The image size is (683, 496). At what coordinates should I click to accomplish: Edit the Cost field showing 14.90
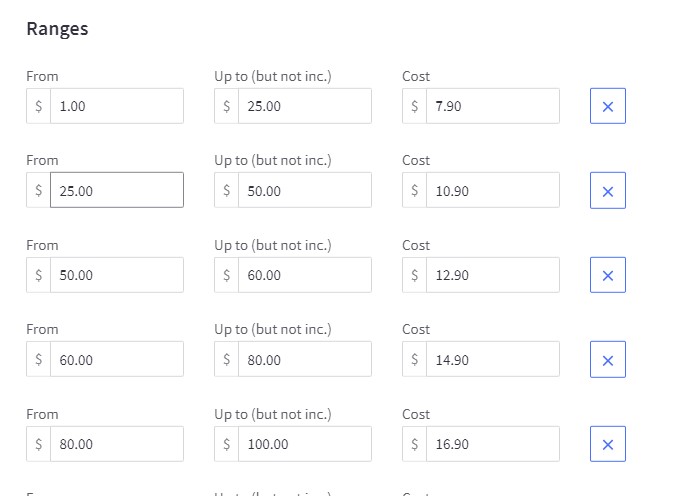click(492, 360)
